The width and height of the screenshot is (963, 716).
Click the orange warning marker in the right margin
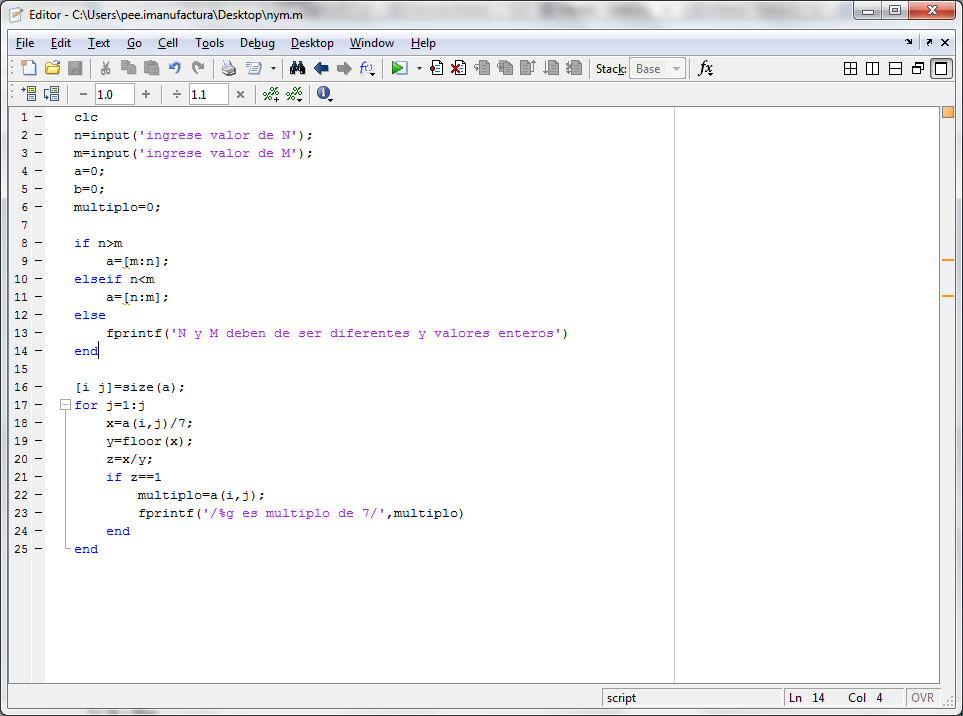pyautogui.click(x=947, y=260)
